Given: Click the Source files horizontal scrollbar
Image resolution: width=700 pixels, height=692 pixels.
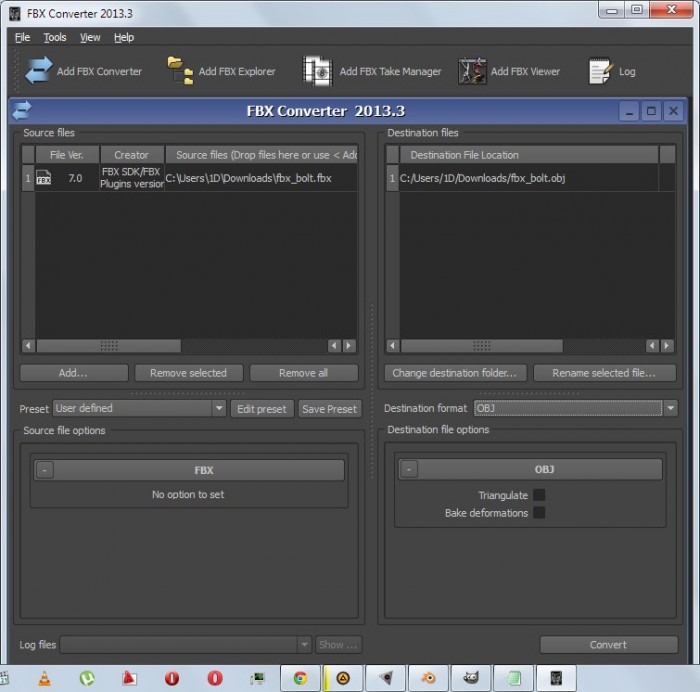Looking at the screenshot, I should (x=189, y=346).
